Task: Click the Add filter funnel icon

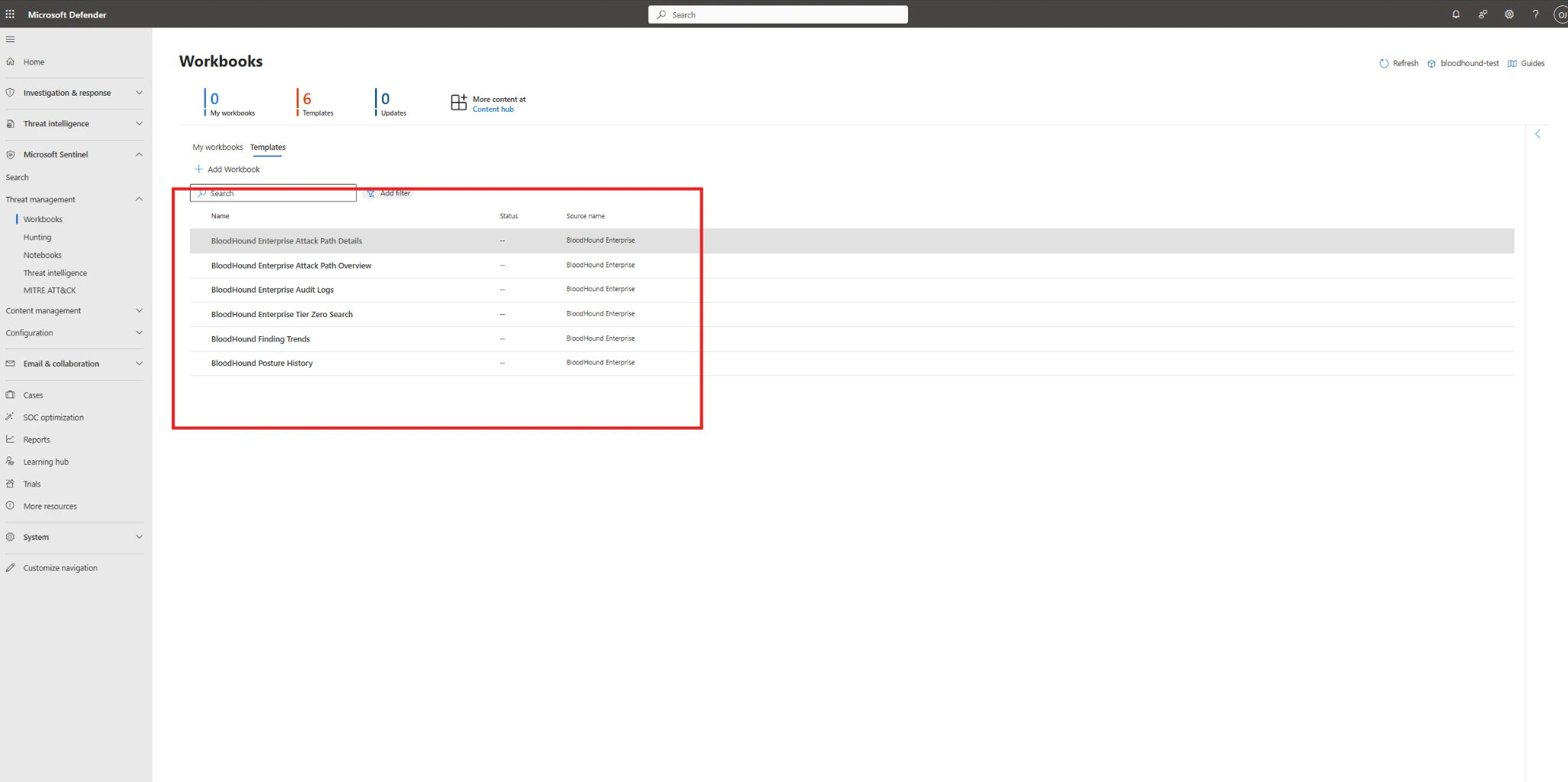Action: click(371, 194)
